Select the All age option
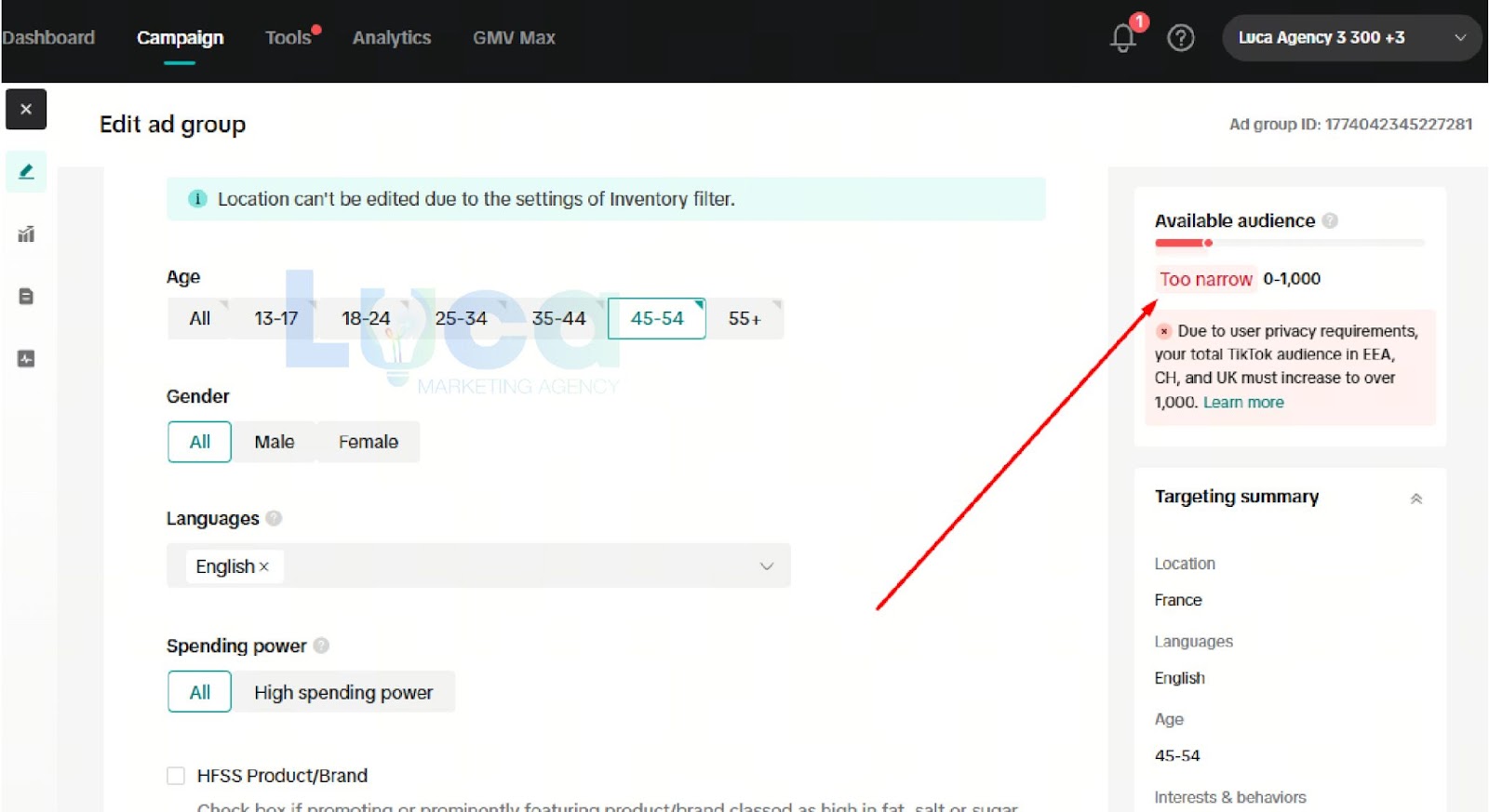The width and height of the screenshot is (1489, 812). click(199, 319)
